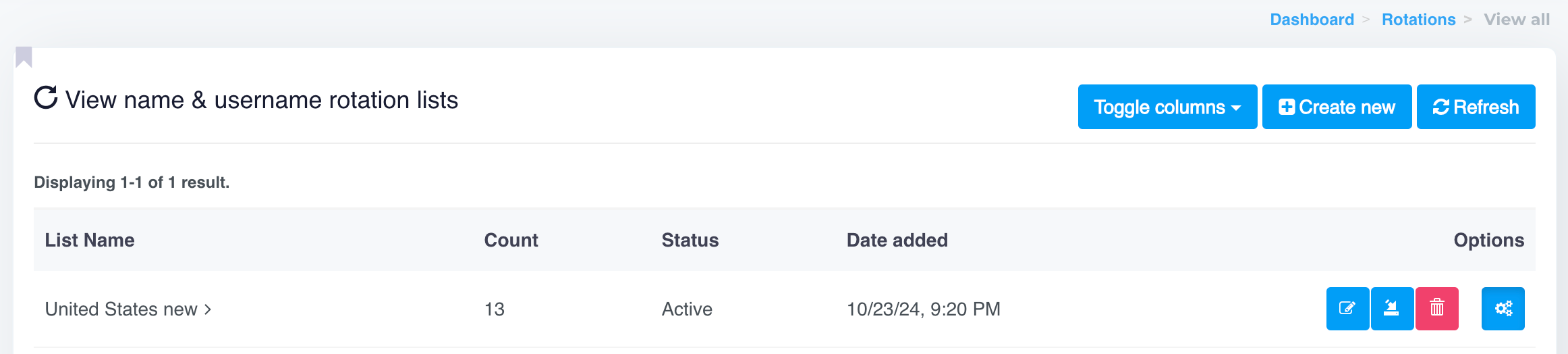Click the pencil edit icon for United States new
The image size is (1568, 354).
tap(1347, 309)
